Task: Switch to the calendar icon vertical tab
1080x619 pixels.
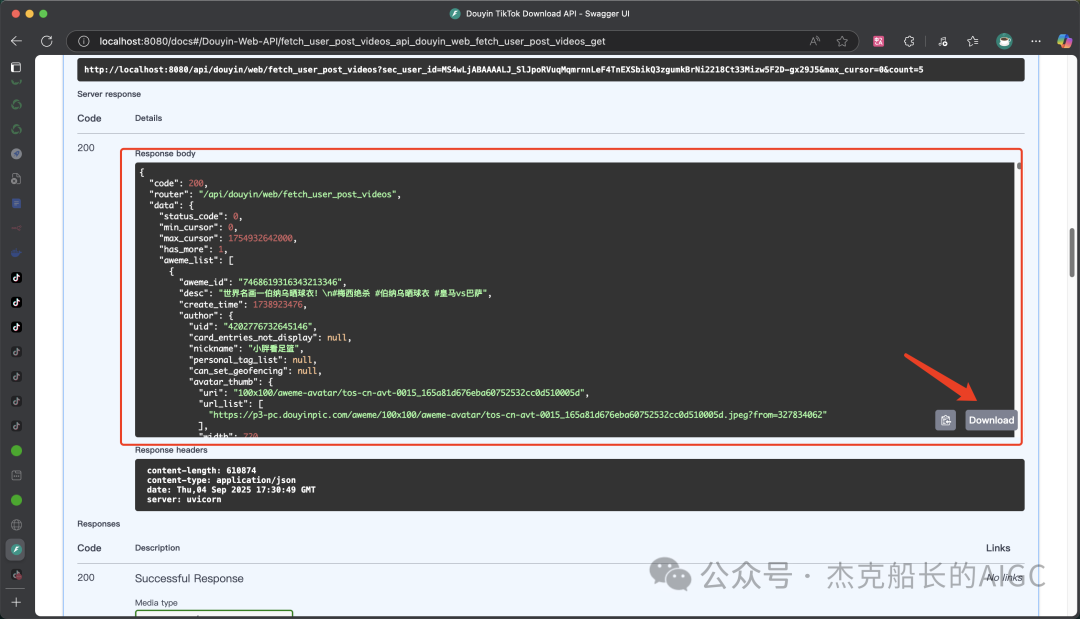Action: (x=17, y=475)
